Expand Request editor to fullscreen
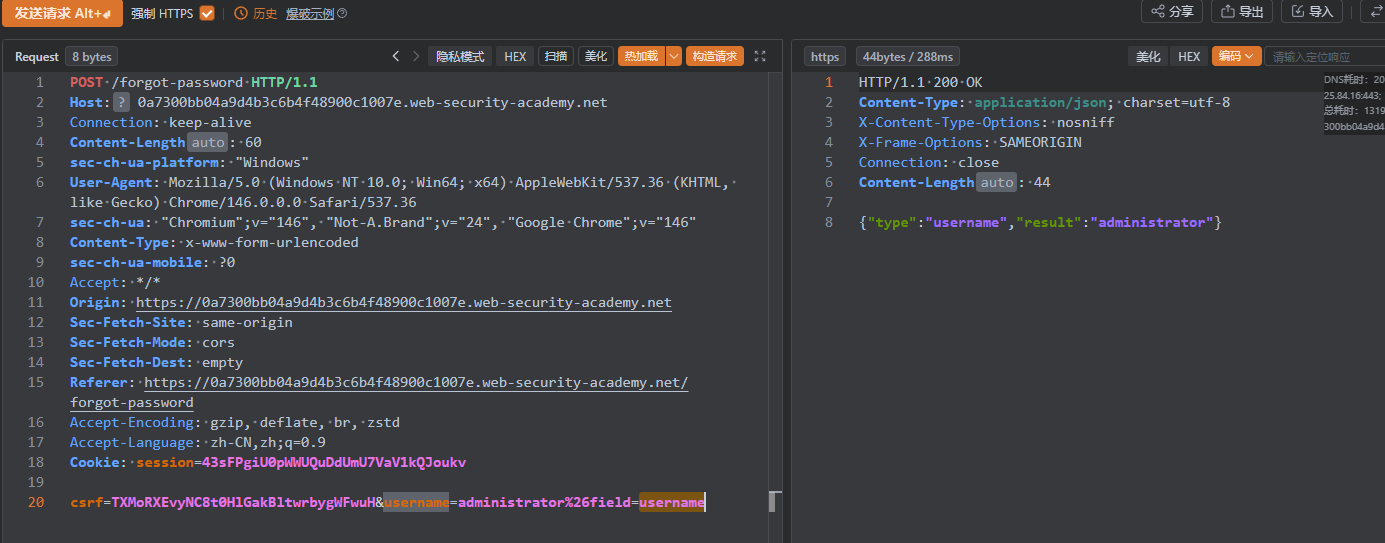 click(x=760, y=57)
